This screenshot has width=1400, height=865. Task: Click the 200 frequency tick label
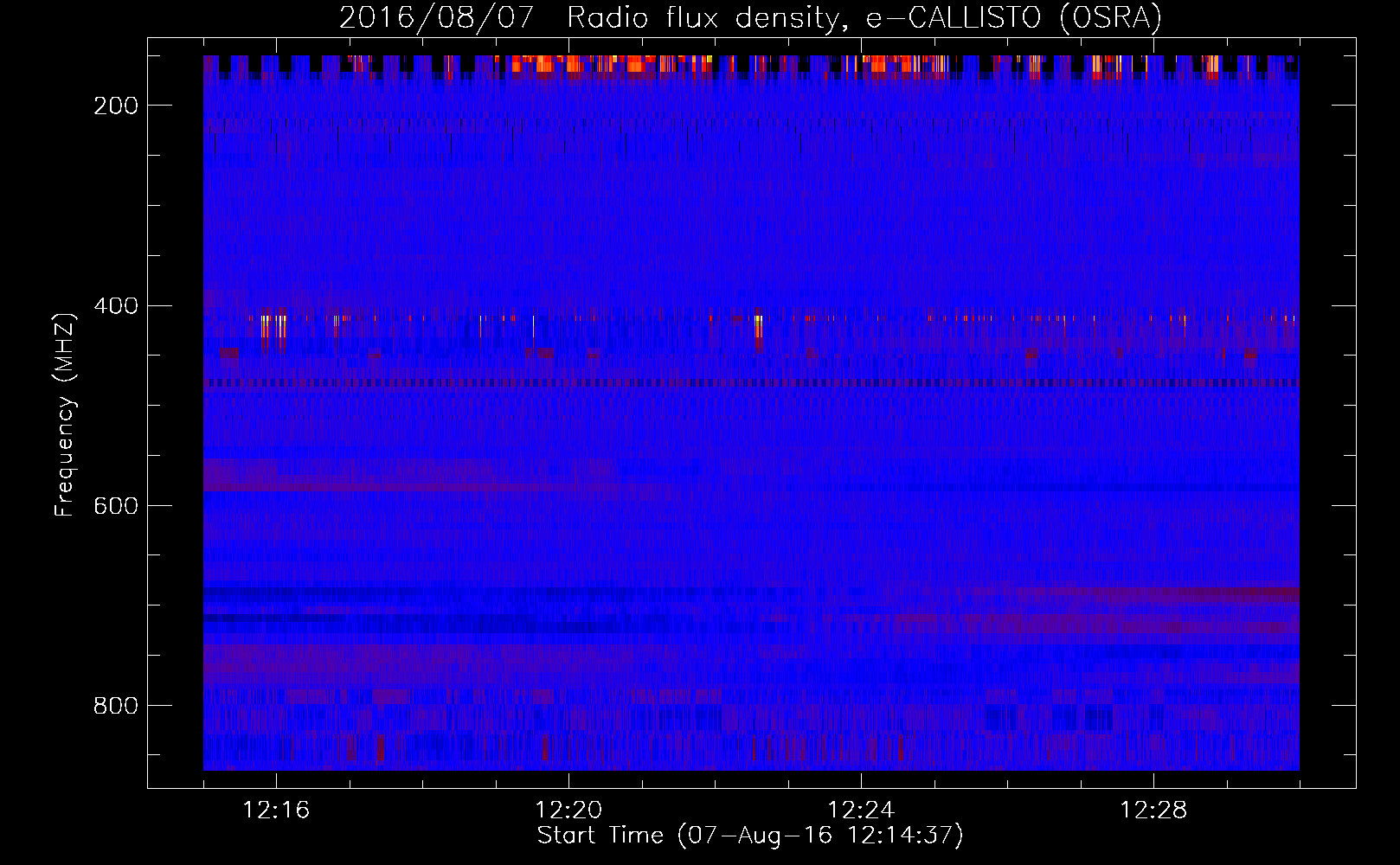[116, 106]
